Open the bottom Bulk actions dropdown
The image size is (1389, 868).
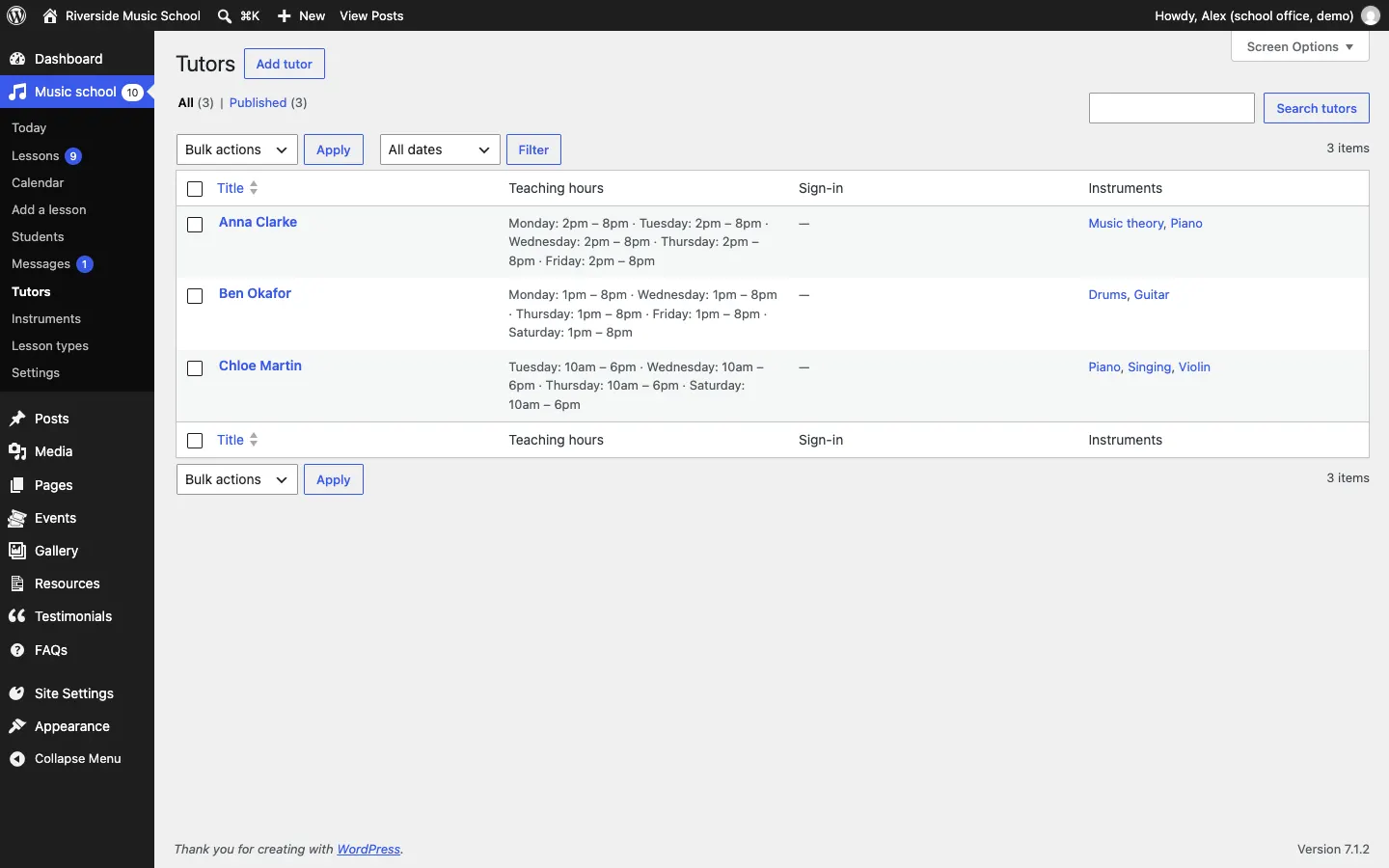(x=237, y=479)
